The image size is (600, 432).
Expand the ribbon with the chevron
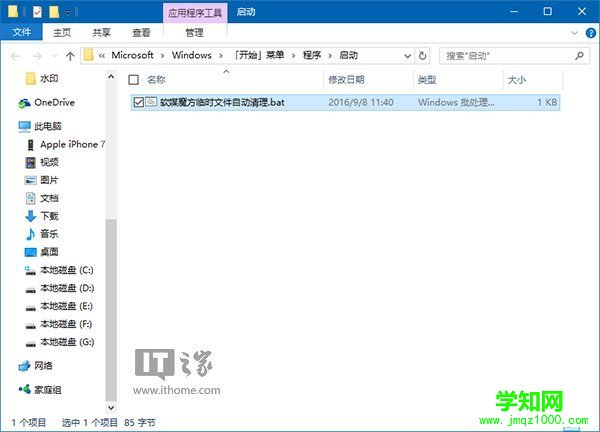point(574,33)
